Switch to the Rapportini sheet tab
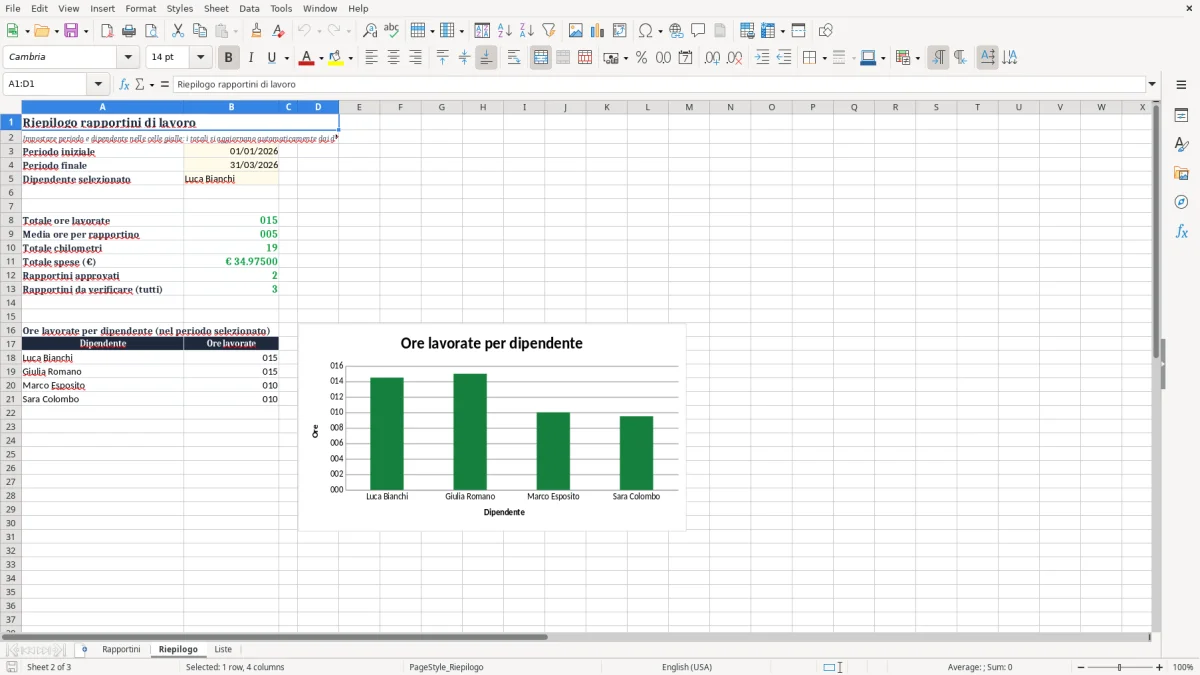1200x675 pixels. 121,650
